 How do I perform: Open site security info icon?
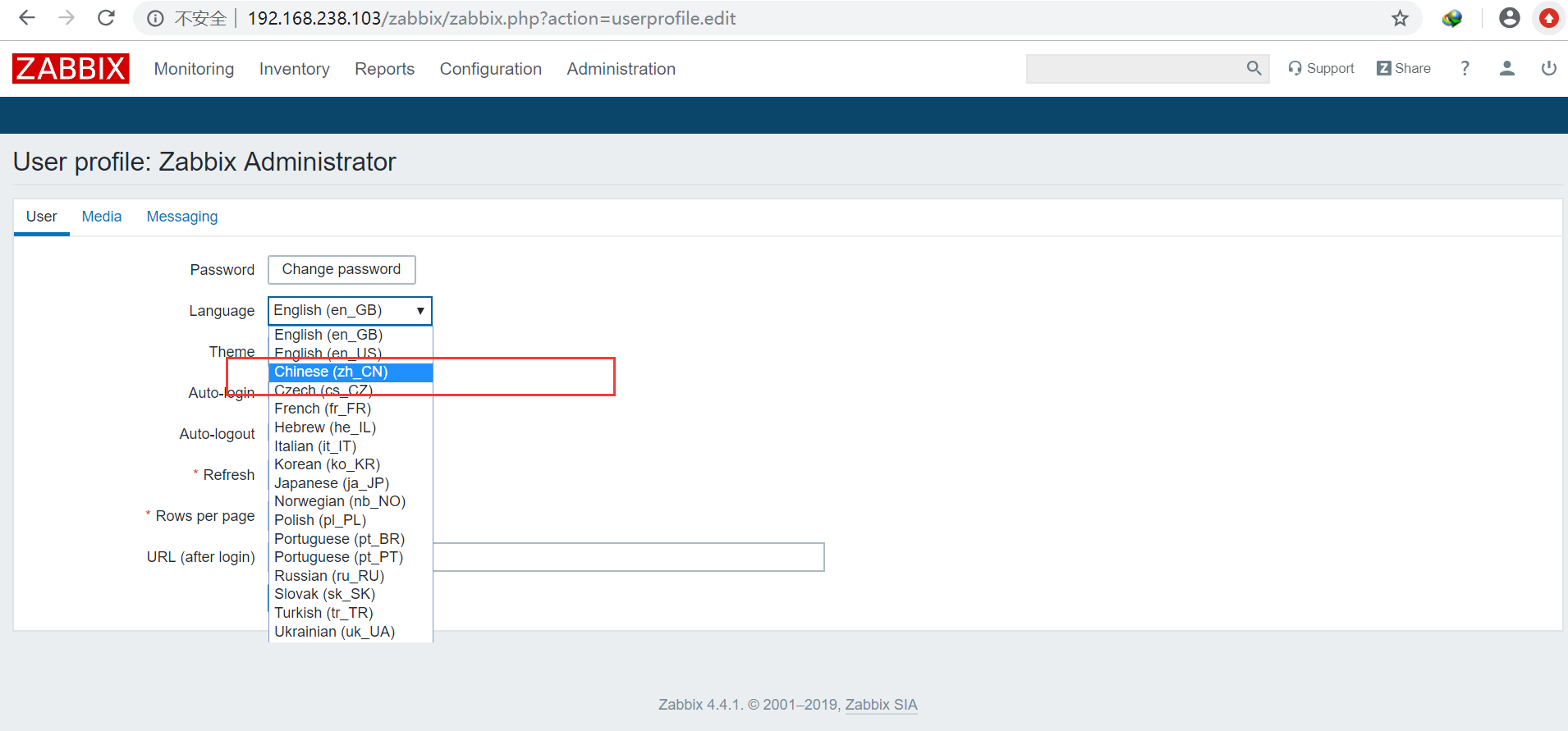tap(155, 19)
